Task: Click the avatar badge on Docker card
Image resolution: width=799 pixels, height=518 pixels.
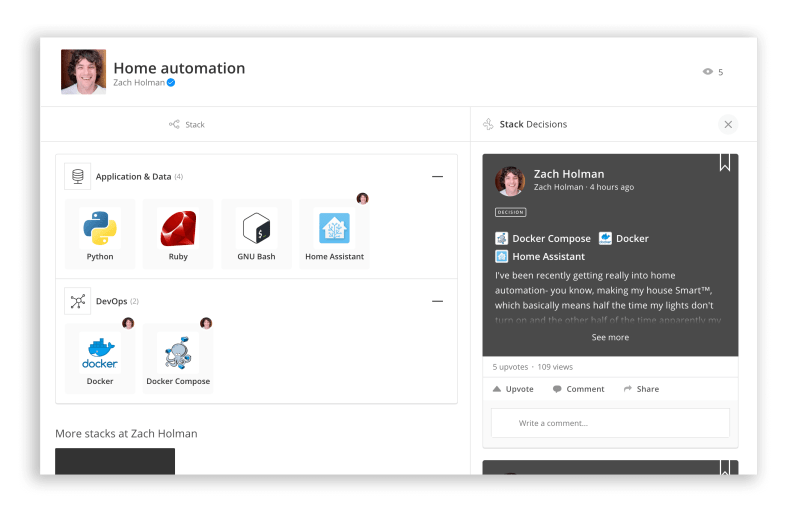Action: tap(128, 323)
